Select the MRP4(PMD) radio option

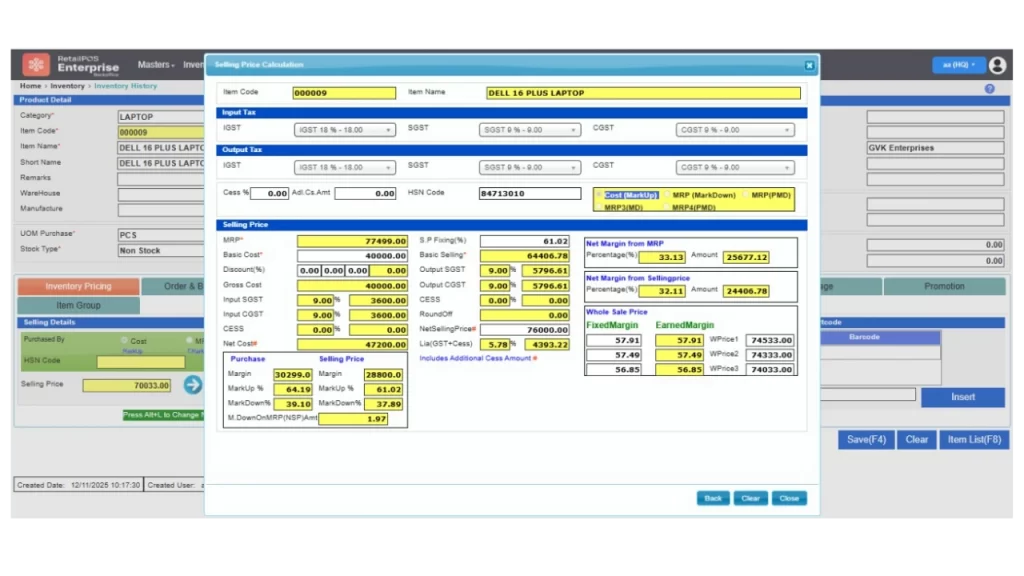667,207
